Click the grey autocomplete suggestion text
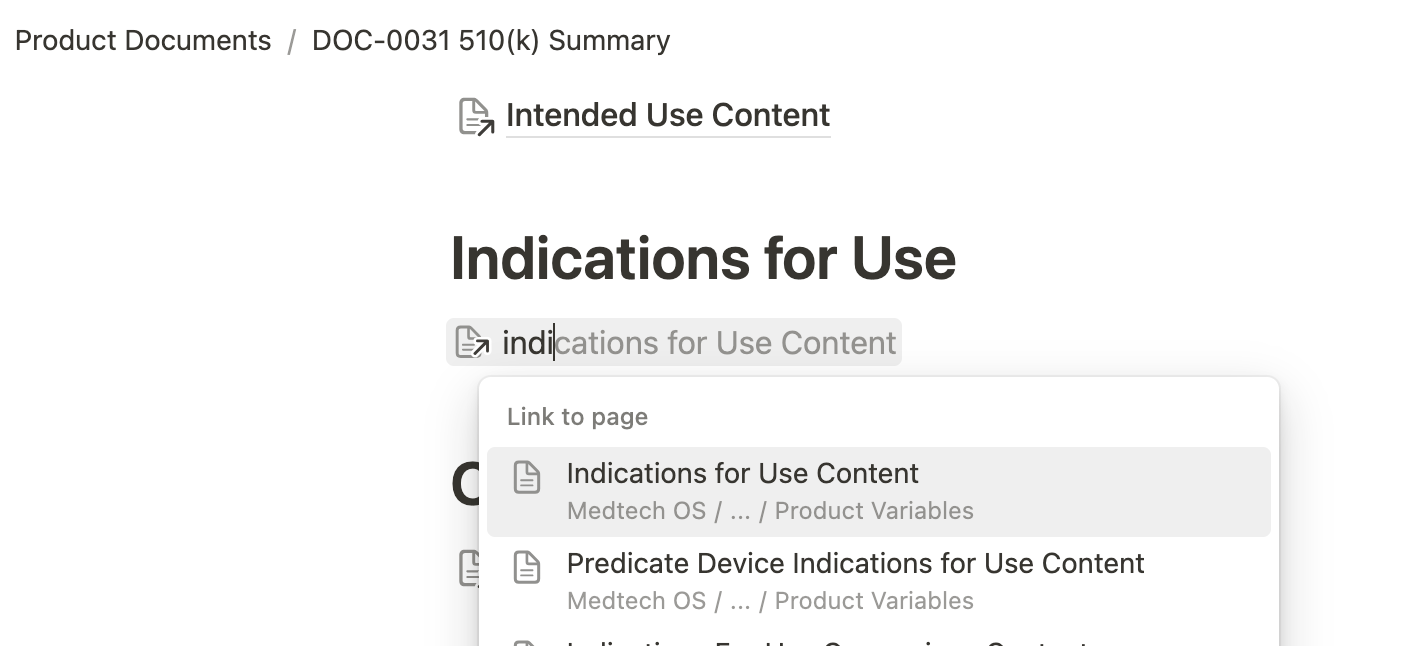The width and height of the screenshot is (1416, 646). point(725,343)
